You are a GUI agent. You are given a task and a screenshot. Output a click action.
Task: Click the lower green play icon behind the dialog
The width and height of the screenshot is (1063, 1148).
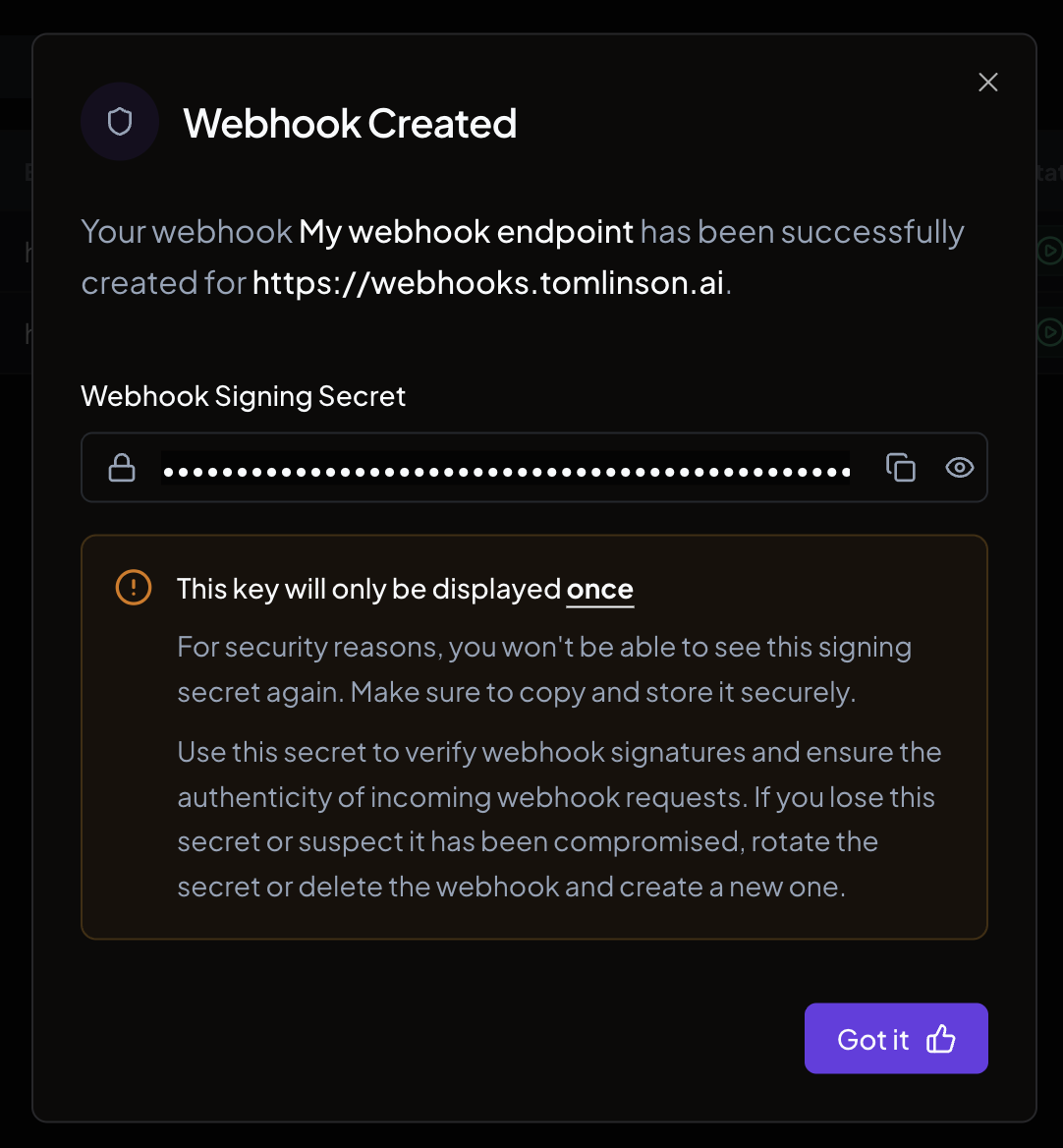coord(1050,332)
